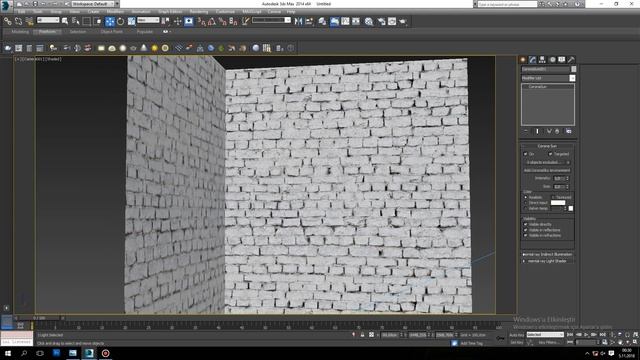Toggle the Visible in reflections checkbox

point(526,230)
